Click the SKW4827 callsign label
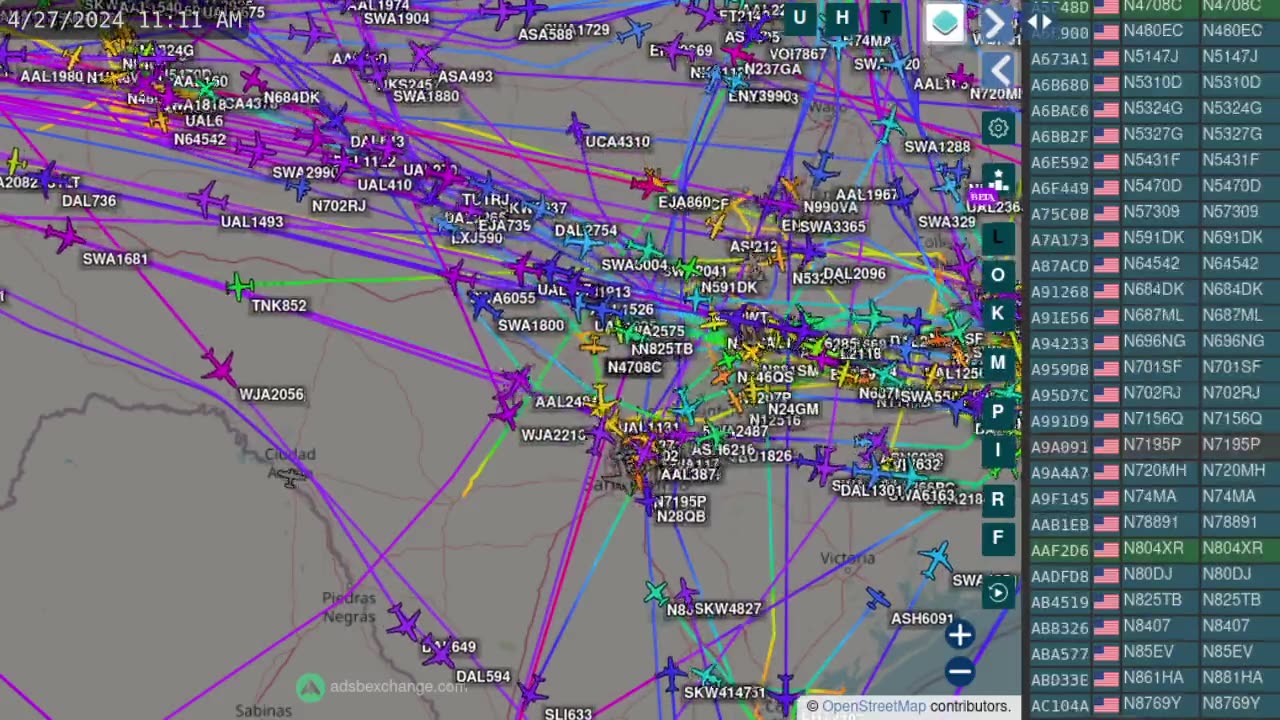This screenshot has height=720, width=1280. 727,609
